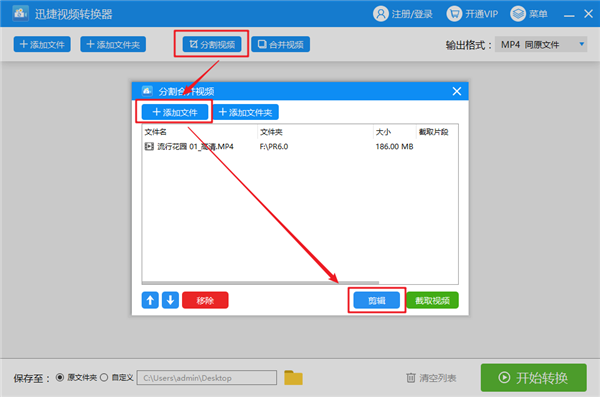This screenshot has height=397, width=600.
Task: Click 添加文件 inside the dialog
Action: [x=175, y=112]
